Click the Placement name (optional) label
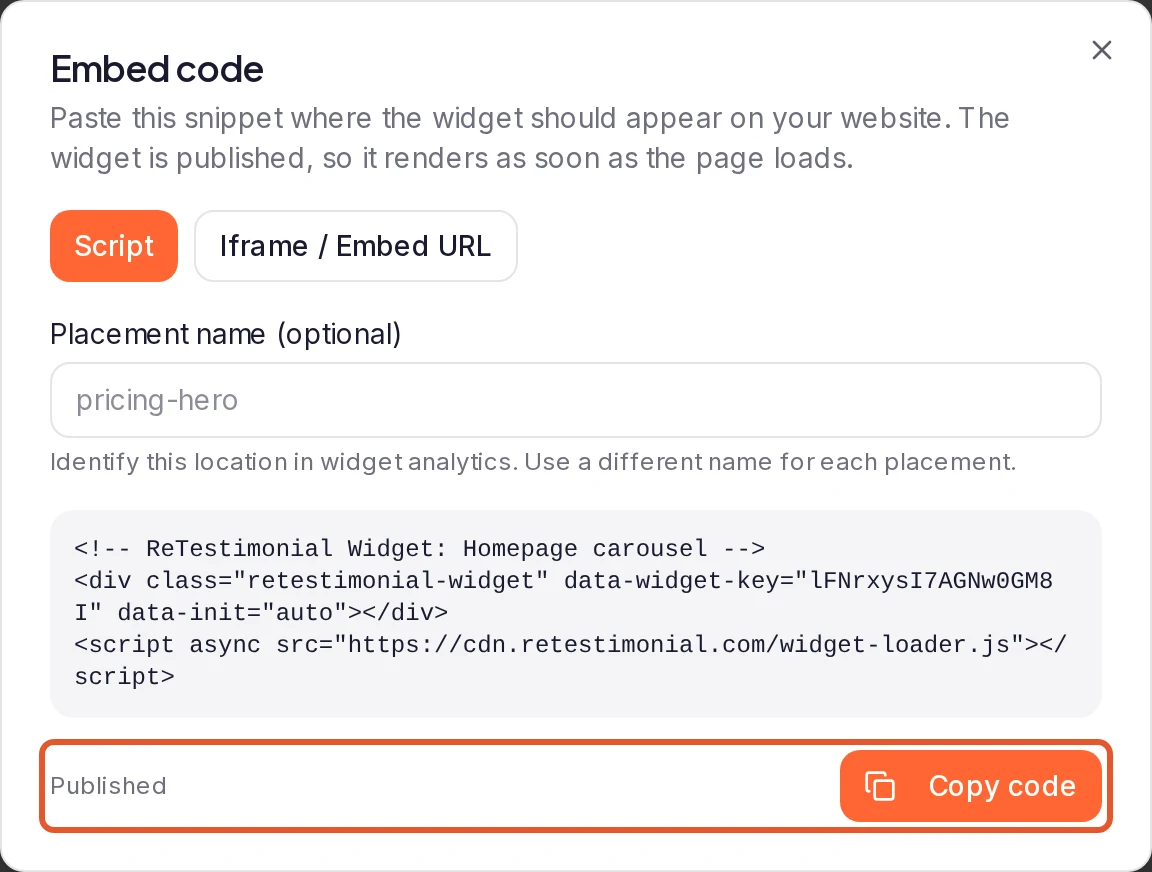The height and width of the screenshot is (872, 1152). coord(226,334)
